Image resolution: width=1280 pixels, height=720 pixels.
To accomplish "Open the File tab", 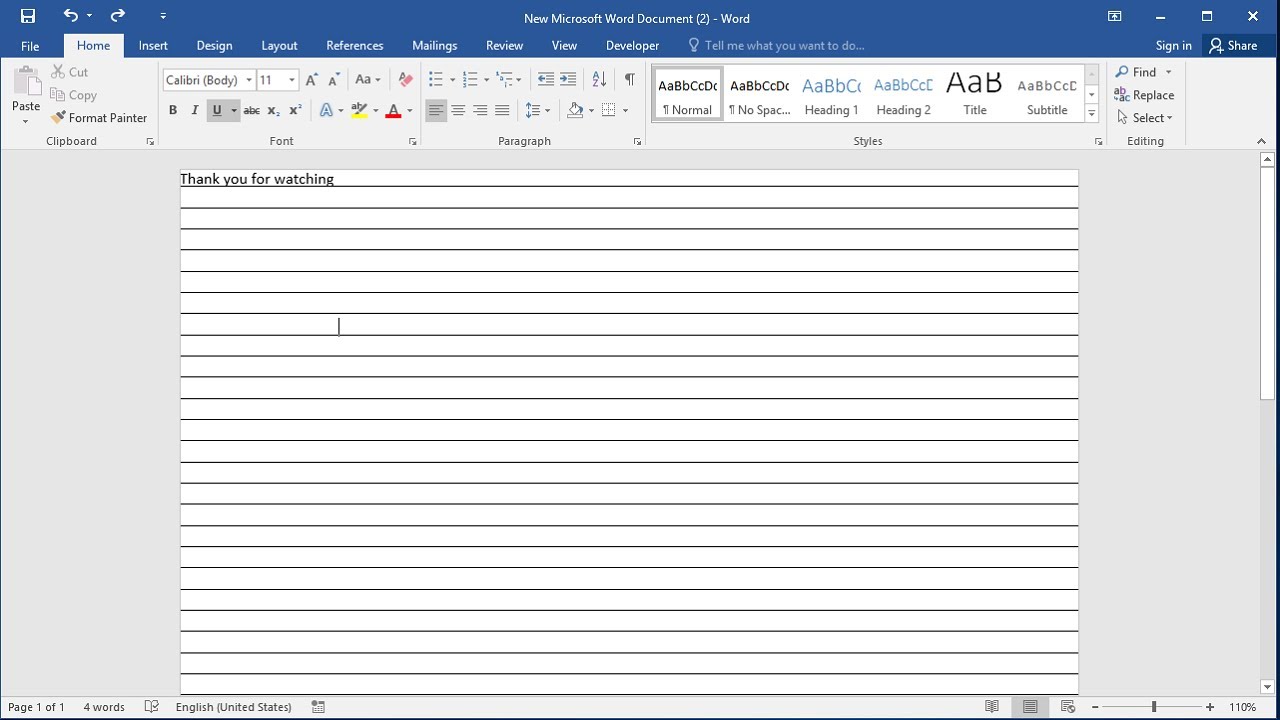I will [30, 45].
